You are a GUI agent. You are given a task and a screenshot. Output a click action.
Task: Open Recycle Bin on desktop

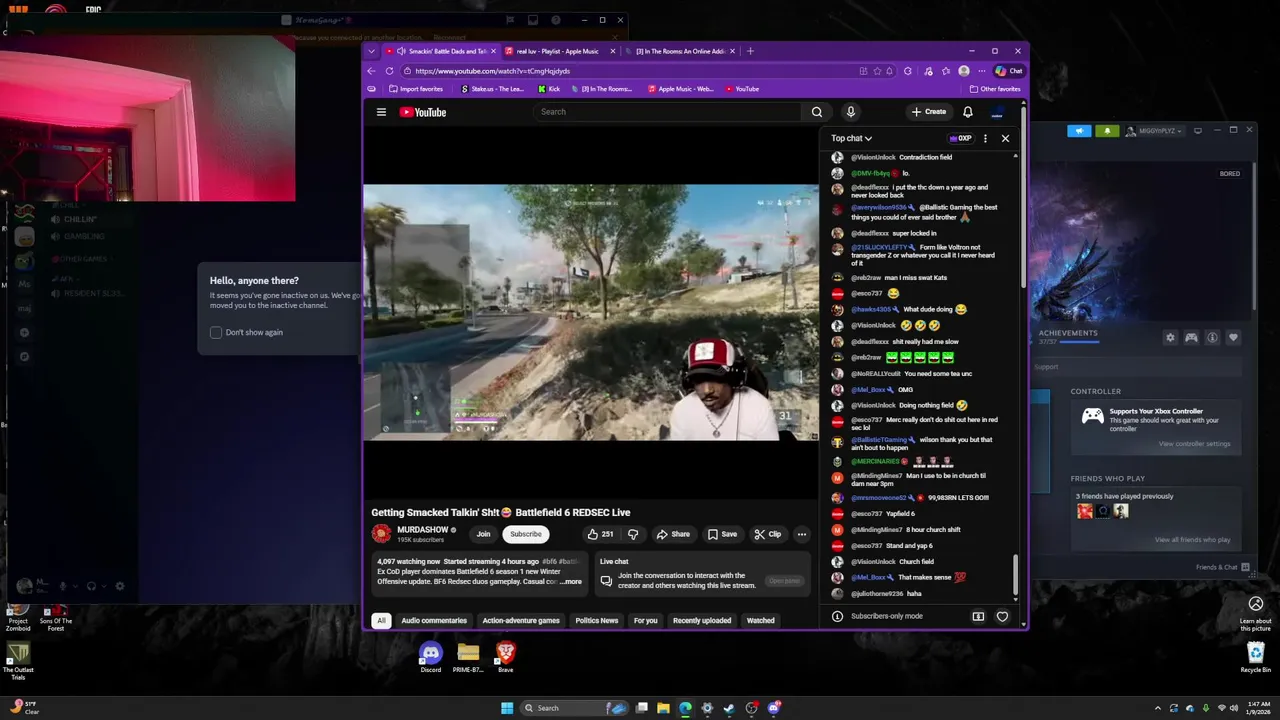pos(1256,657)
